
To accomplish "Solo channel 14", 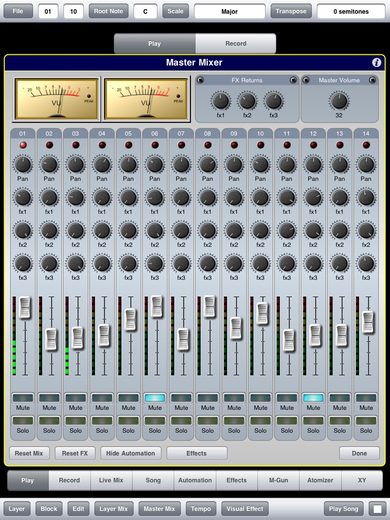I will click(366, 421).
